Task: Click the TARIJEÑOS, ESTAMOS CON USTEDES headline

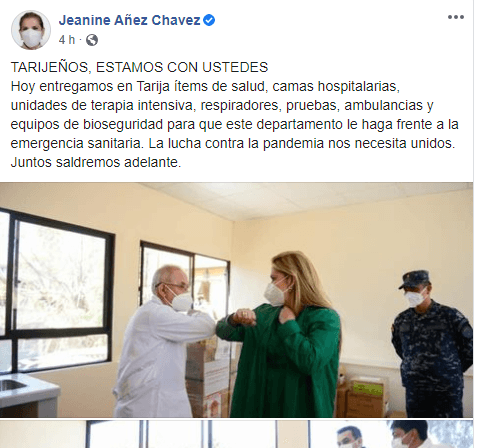Action: coord(139,67)
